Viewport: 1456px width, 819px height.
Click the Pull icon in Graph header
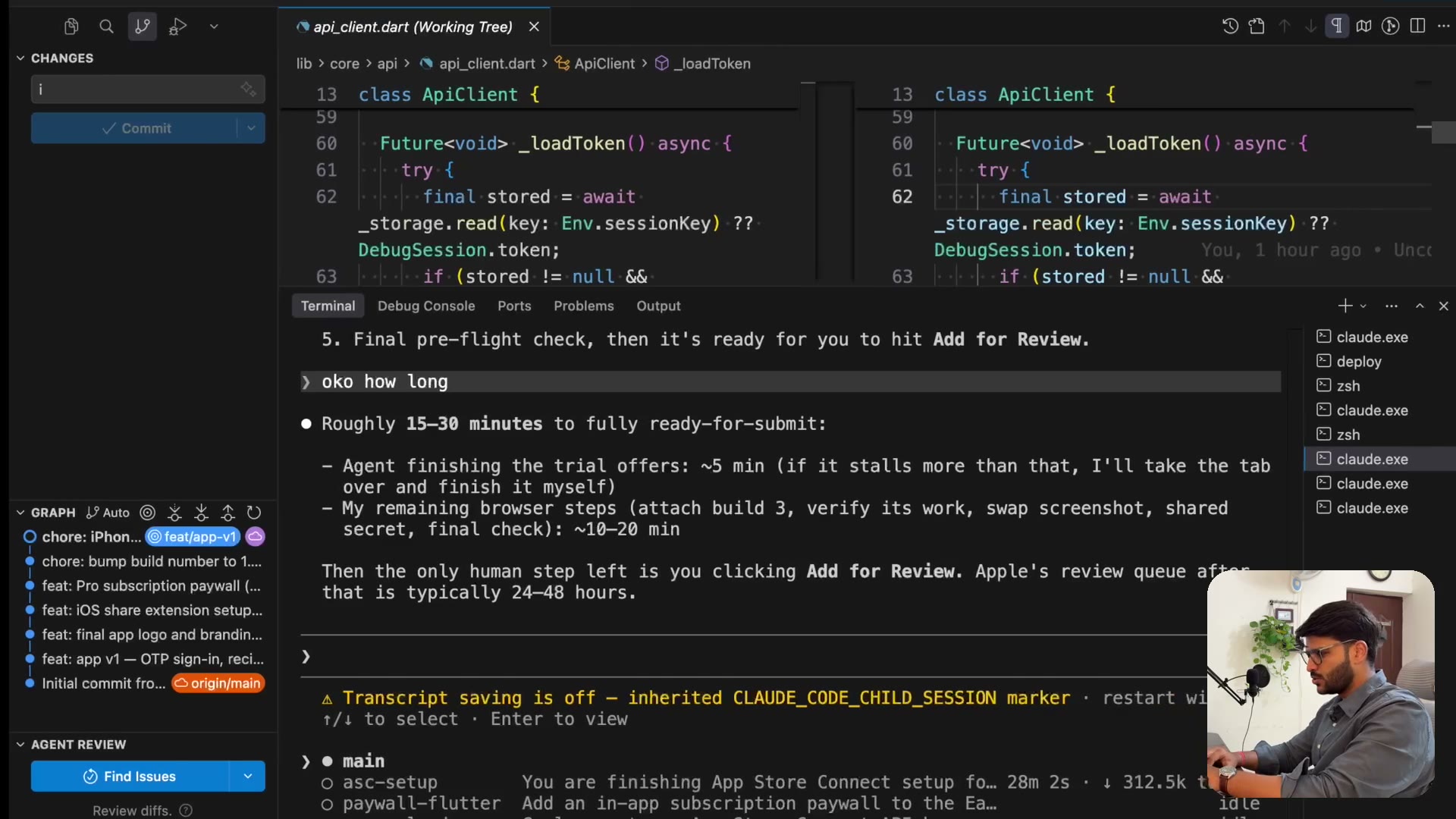click(201, 513)
